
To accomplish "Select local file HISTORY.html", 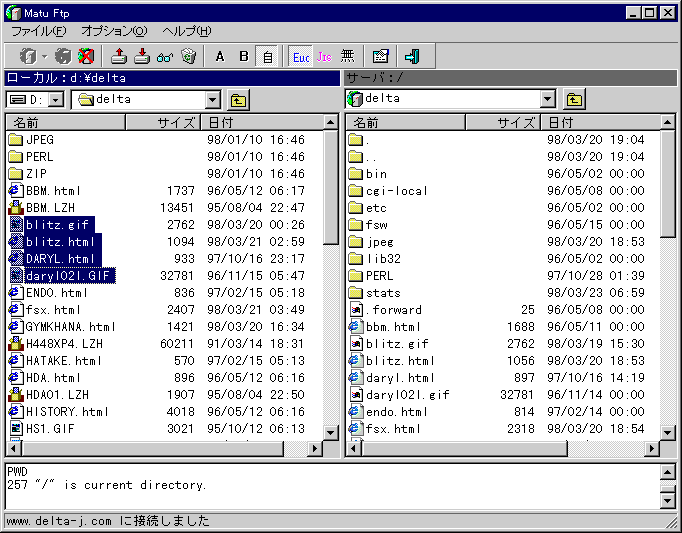I will pos(67,412).
